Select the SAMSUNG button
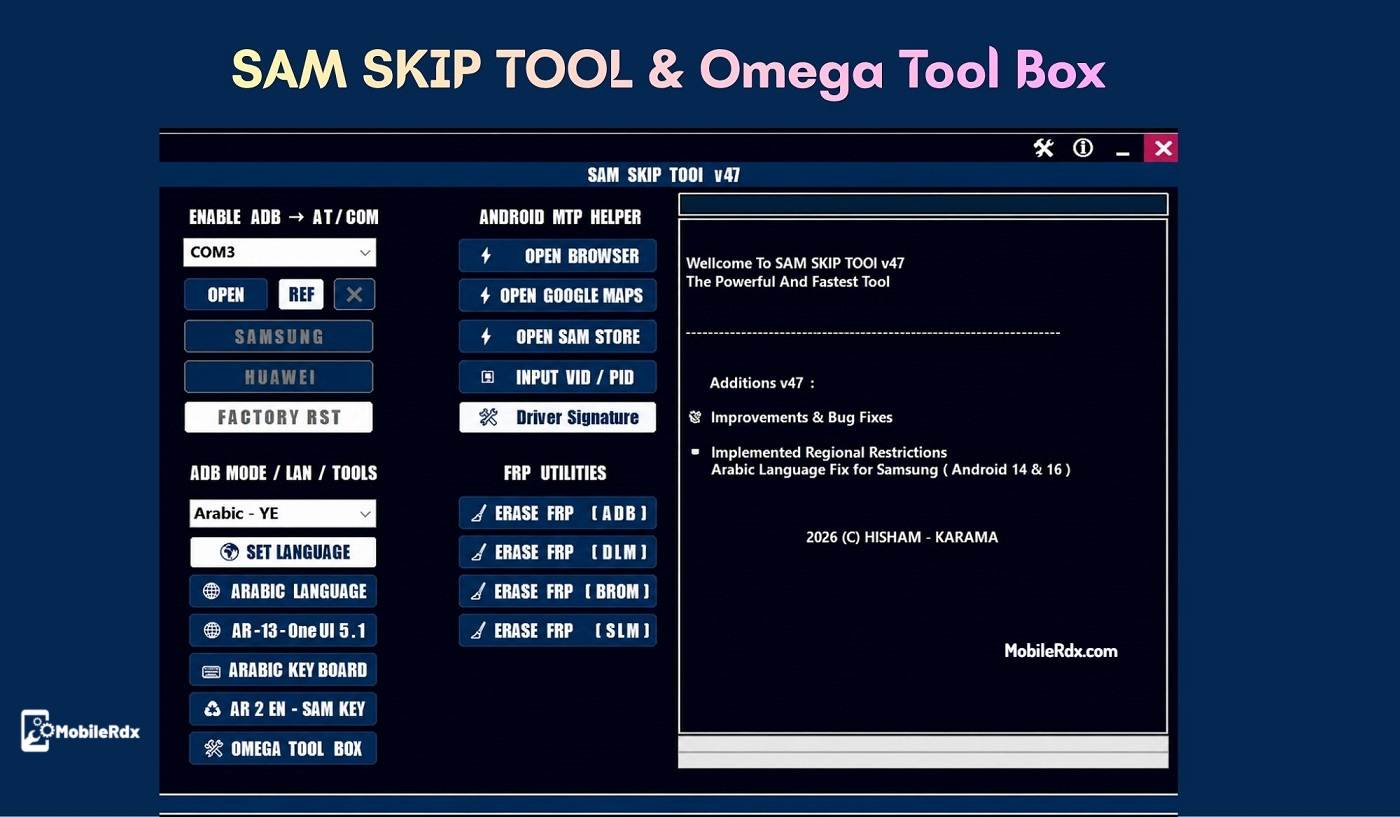1400x817 pixels. 279,336
